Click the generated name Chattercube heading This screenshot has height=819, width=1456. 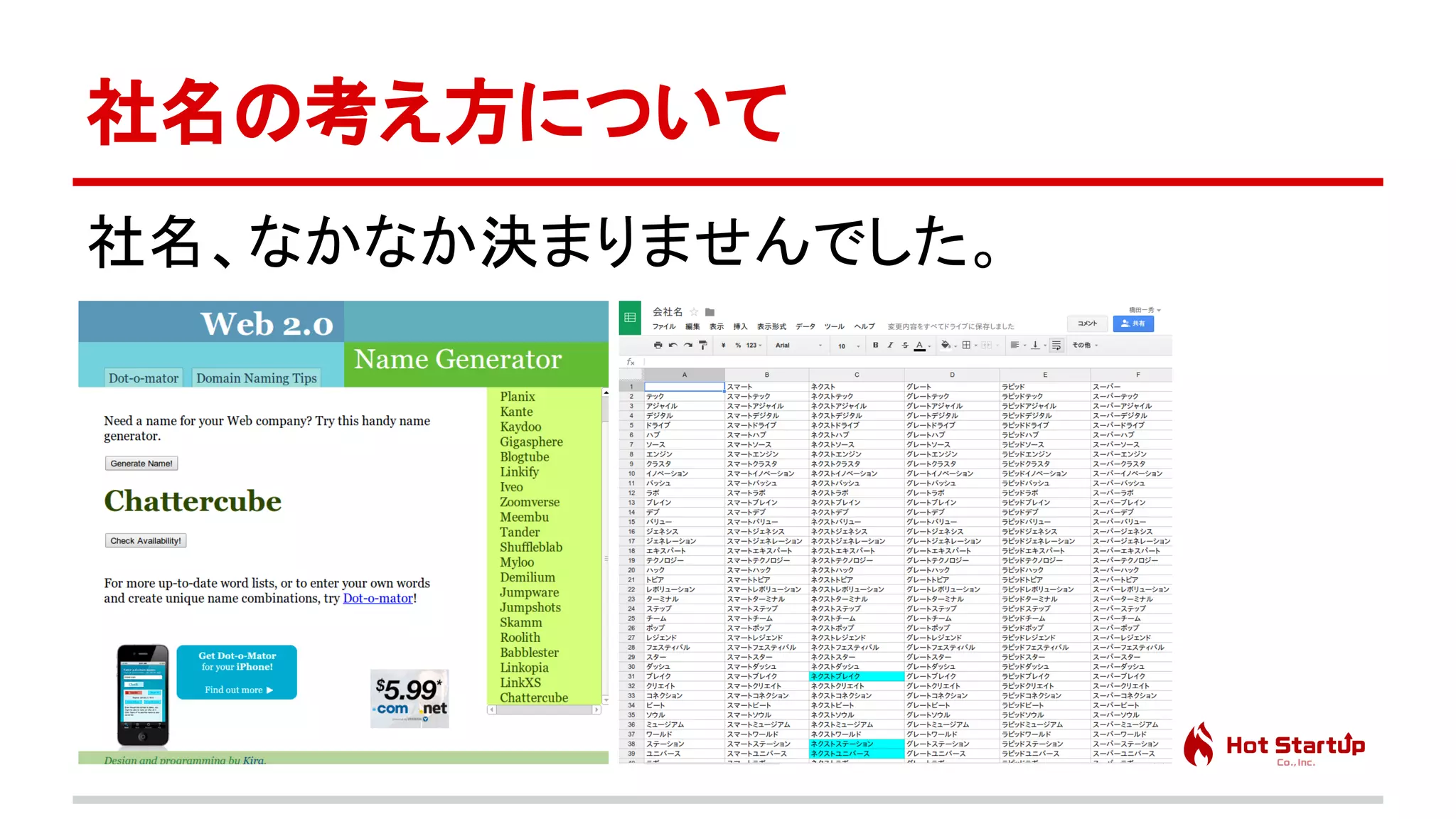(193, 501)
